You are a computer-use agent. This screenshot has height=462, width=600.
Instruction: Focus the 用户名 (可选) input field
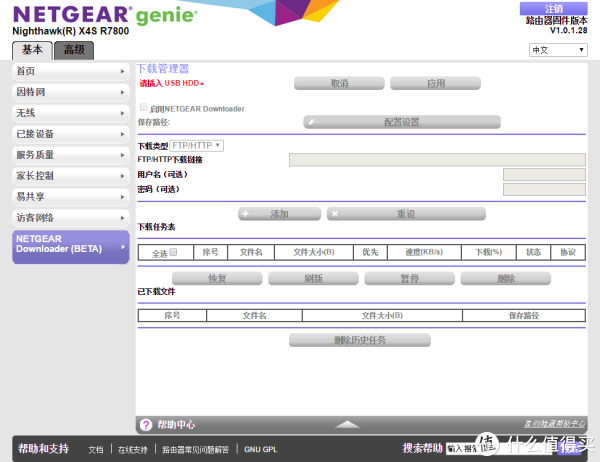[544, 175]
